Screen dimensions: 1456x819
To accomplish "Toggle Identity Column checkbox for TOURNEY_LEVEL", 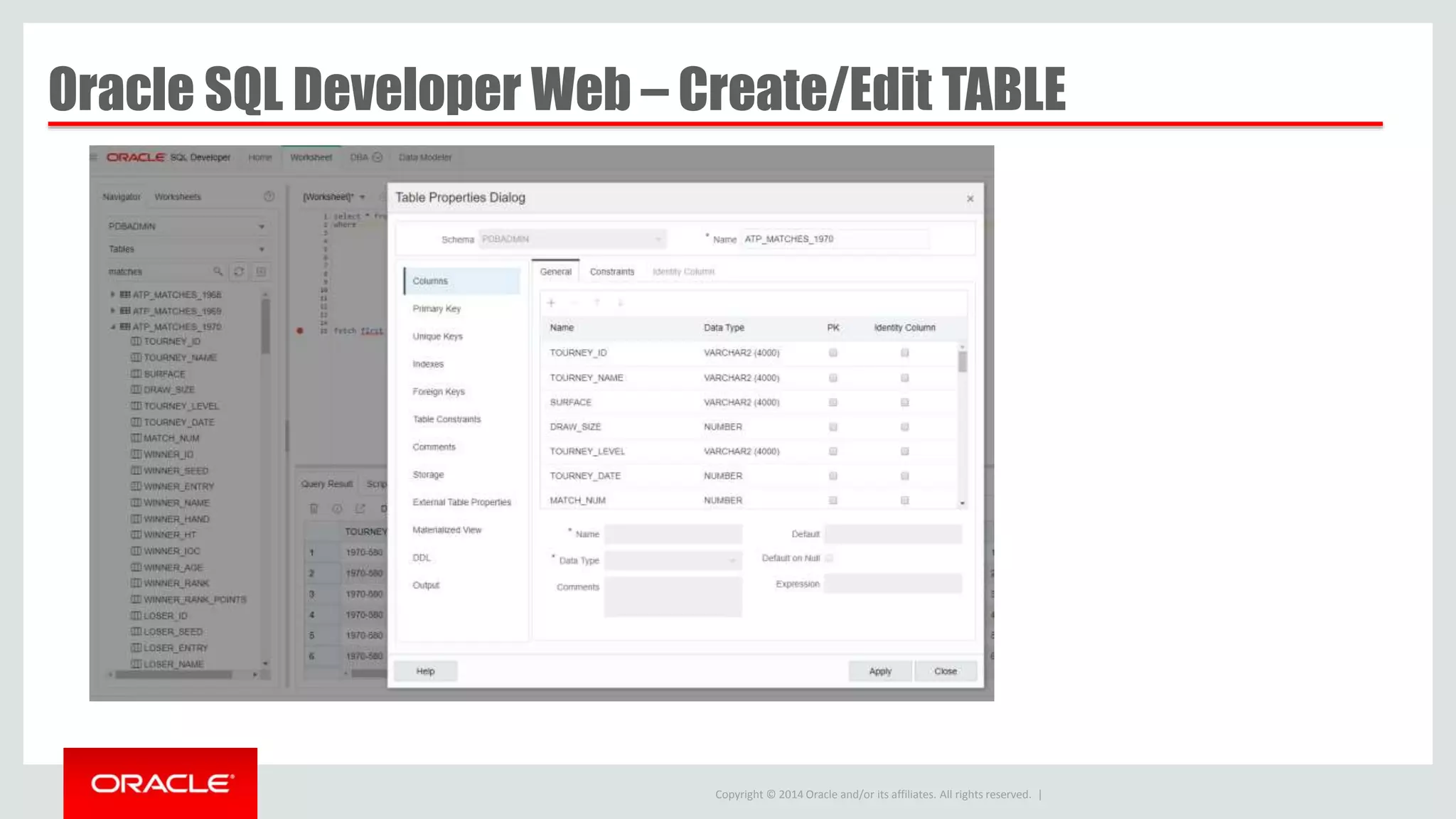I will (905, 451).
